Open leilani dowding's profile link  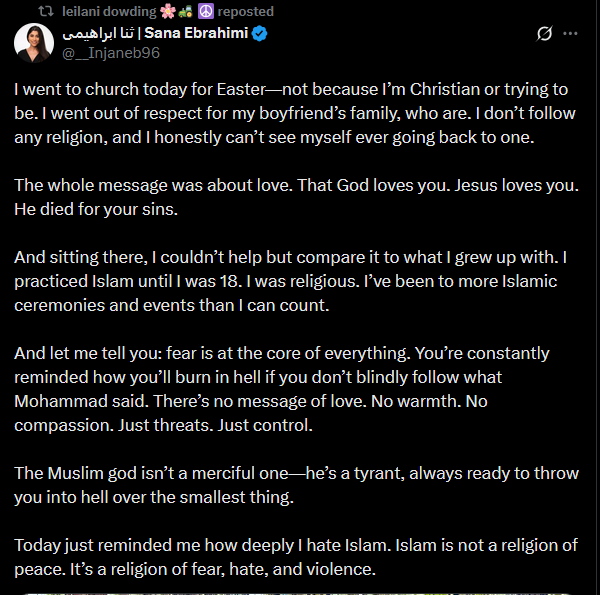pos(109,11)
